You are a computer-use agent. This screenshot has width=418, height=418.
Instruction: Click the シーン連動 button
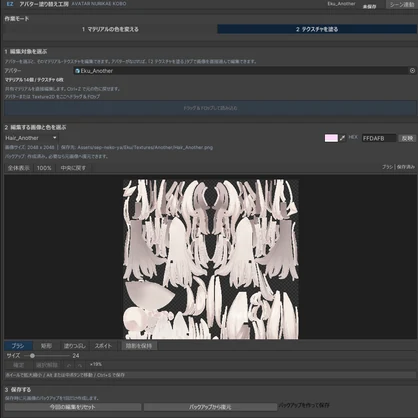402,4
